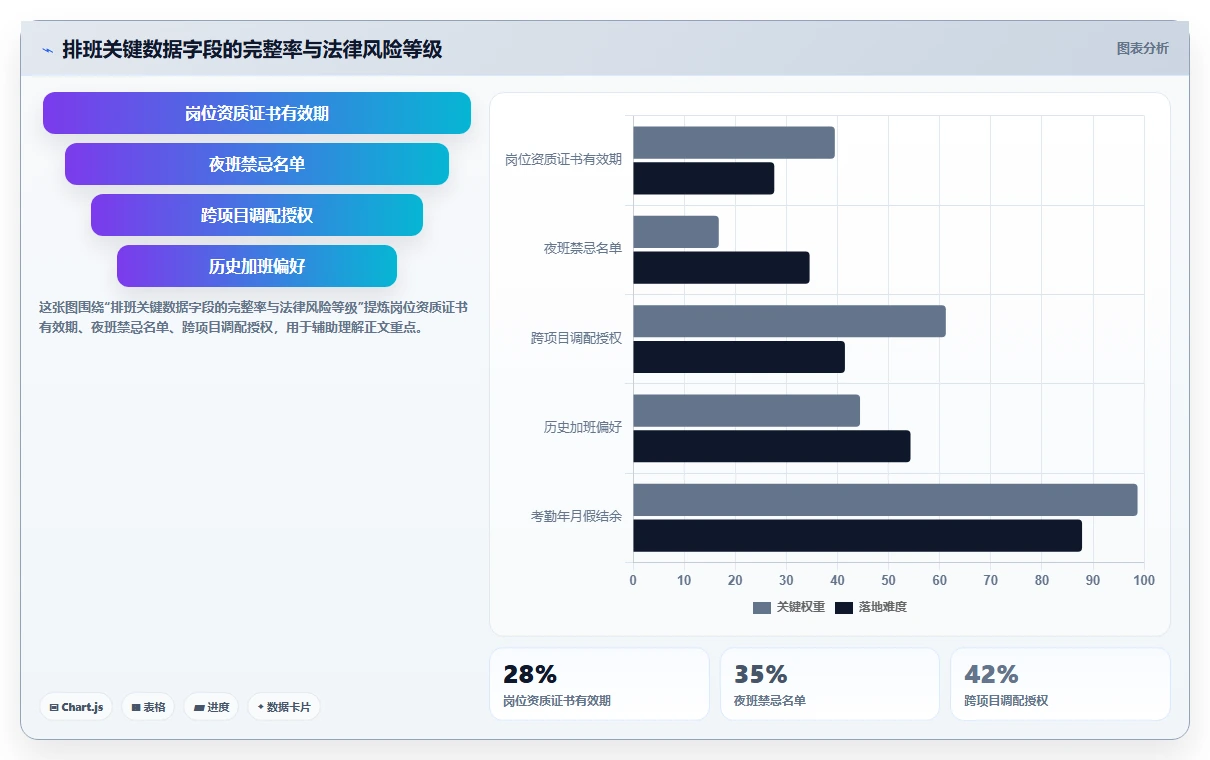This screenshot has height=760, width=1210.
Task: Select the 岗位资质证书有效期 funnel stage
Action: (x=257, y=113)
